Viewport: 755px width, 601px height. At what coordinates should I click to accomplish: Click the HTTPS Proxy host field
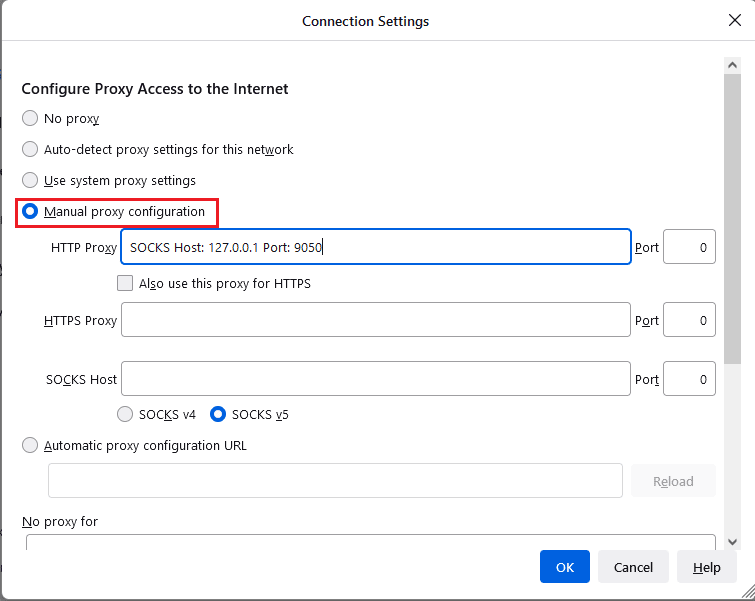coord(376,320)
